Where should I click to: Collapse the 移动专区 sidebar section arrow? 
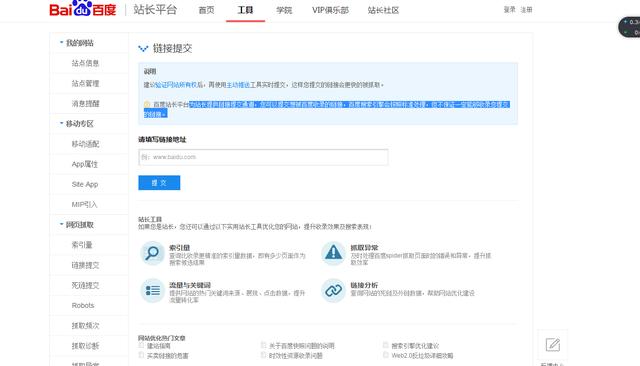pyautogui.click(x=62, y=123)
